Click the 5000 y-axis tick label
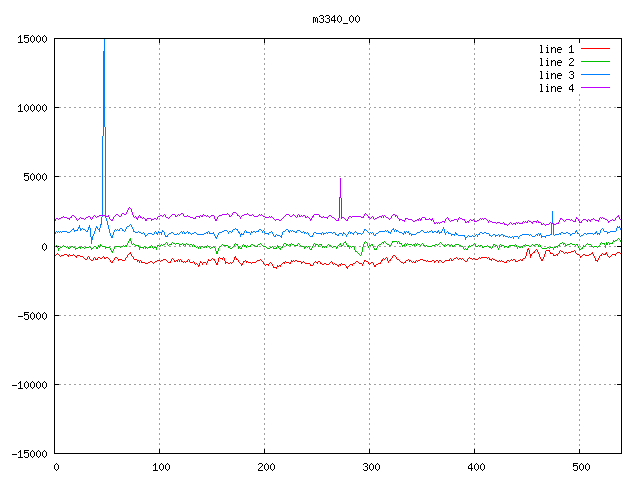640x480 pixels. (x=35, y=177)
